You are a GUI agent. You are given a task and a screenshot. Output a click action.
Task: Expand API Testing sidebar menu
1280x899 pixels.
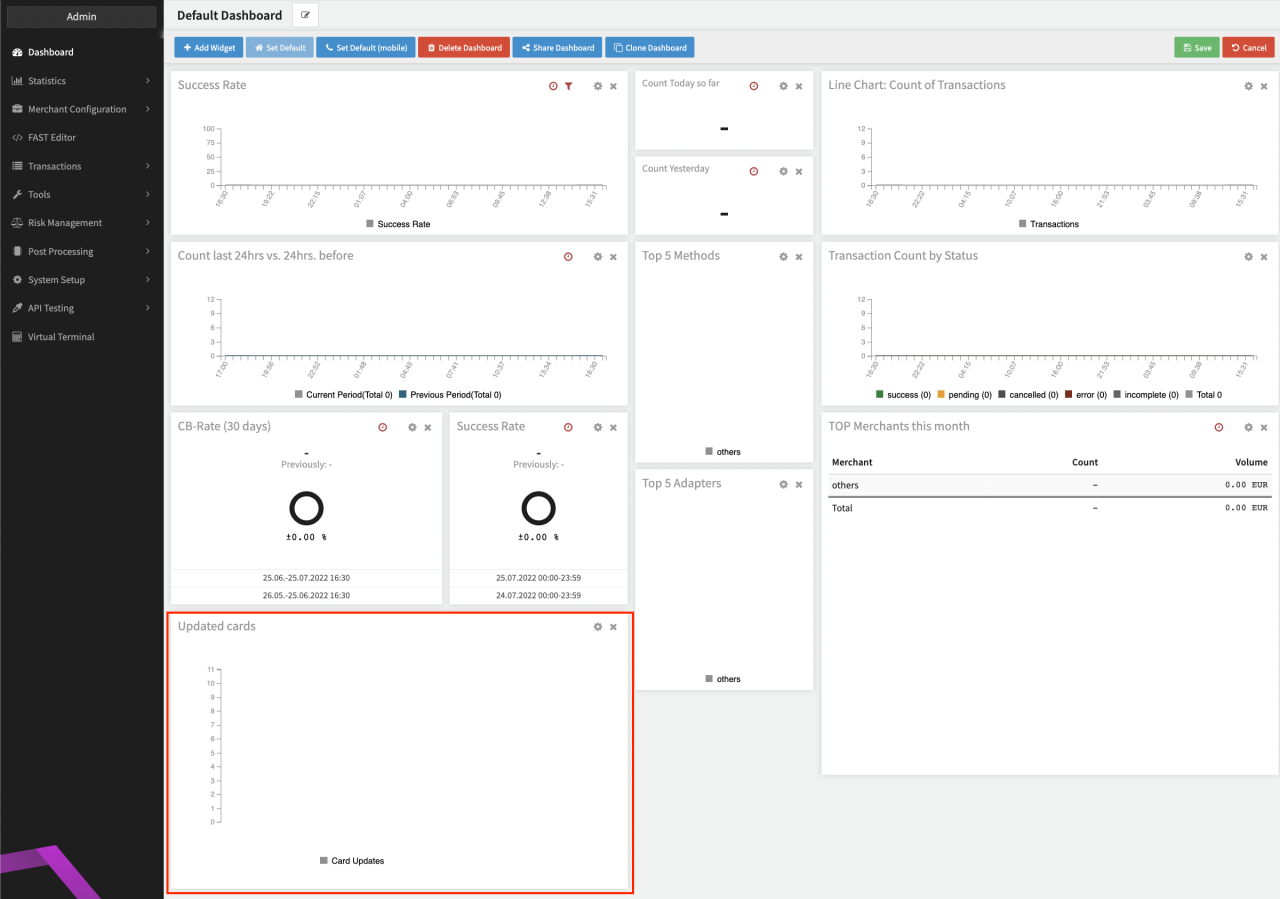(81, 308)
